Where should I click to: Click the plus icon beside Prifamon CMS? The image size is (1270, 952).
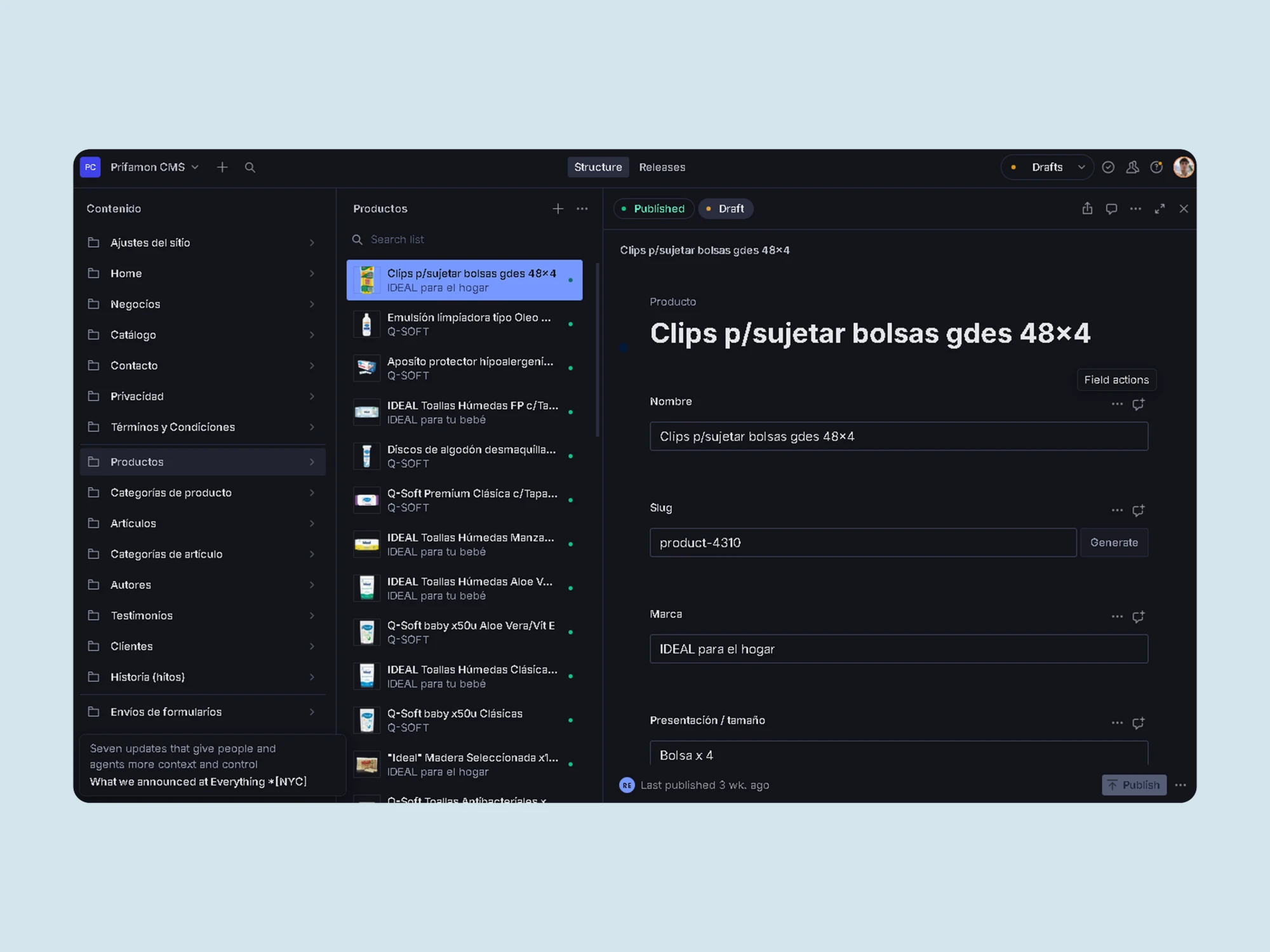click(x=222, y=168)
